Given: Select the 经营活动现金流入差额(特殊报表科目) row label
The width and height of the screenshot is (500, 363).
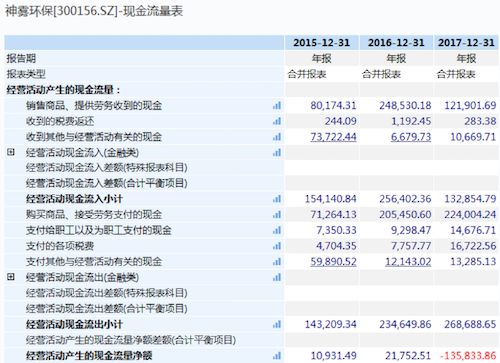Looking at the screenshot, I should point(107,167).
